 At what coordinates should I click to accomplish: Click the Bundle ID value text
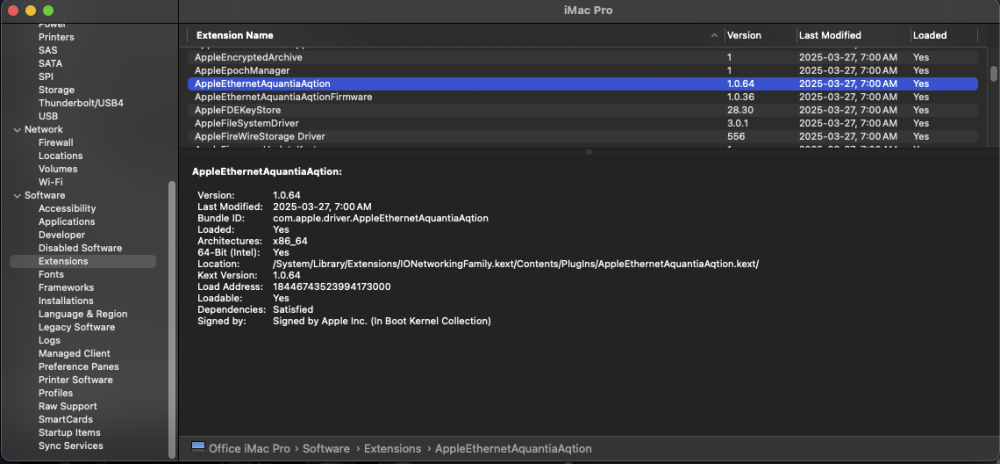381,218
